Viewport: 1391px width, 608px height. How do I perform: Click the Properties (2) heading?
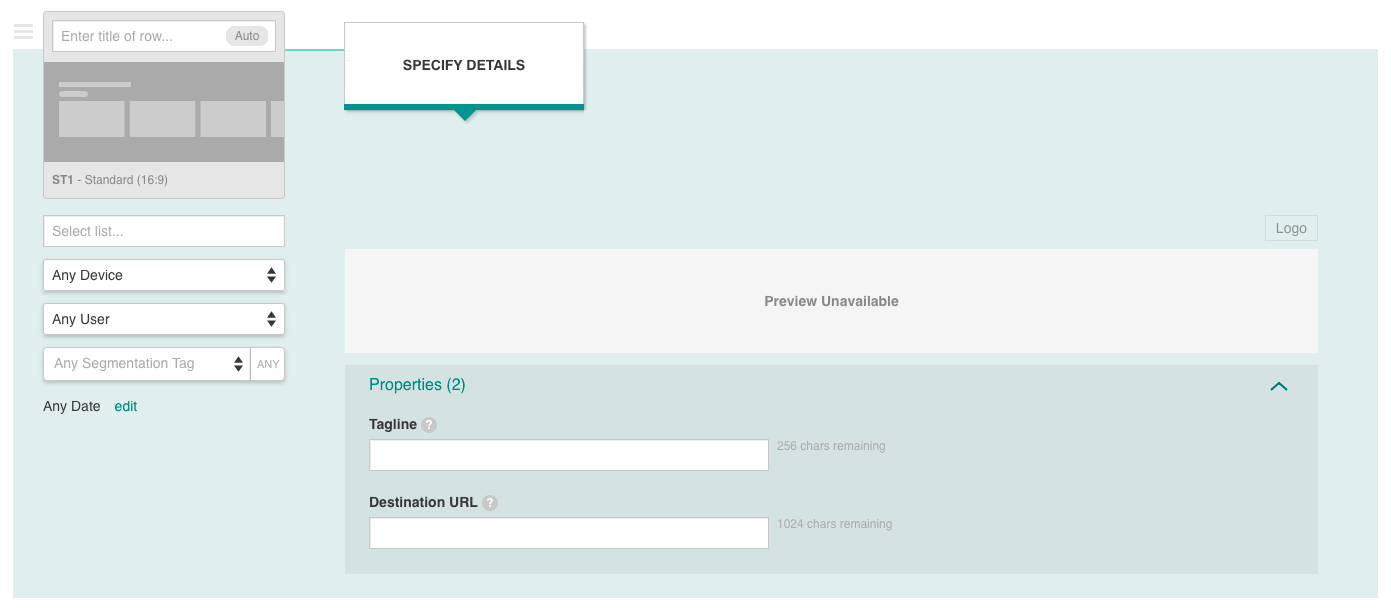[417, 385]
